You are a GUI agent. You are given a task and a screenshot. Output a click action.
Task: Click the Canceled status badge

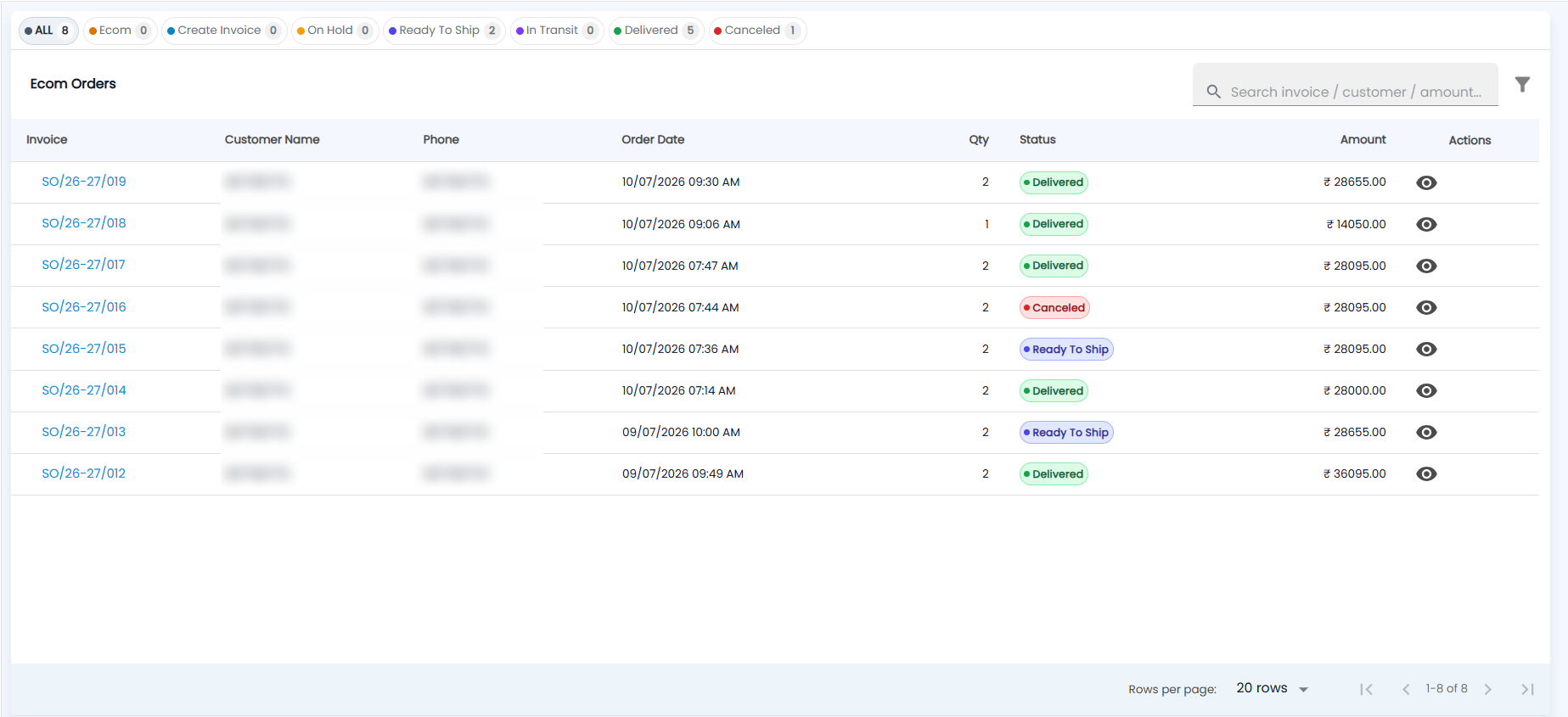point(1054,308)
